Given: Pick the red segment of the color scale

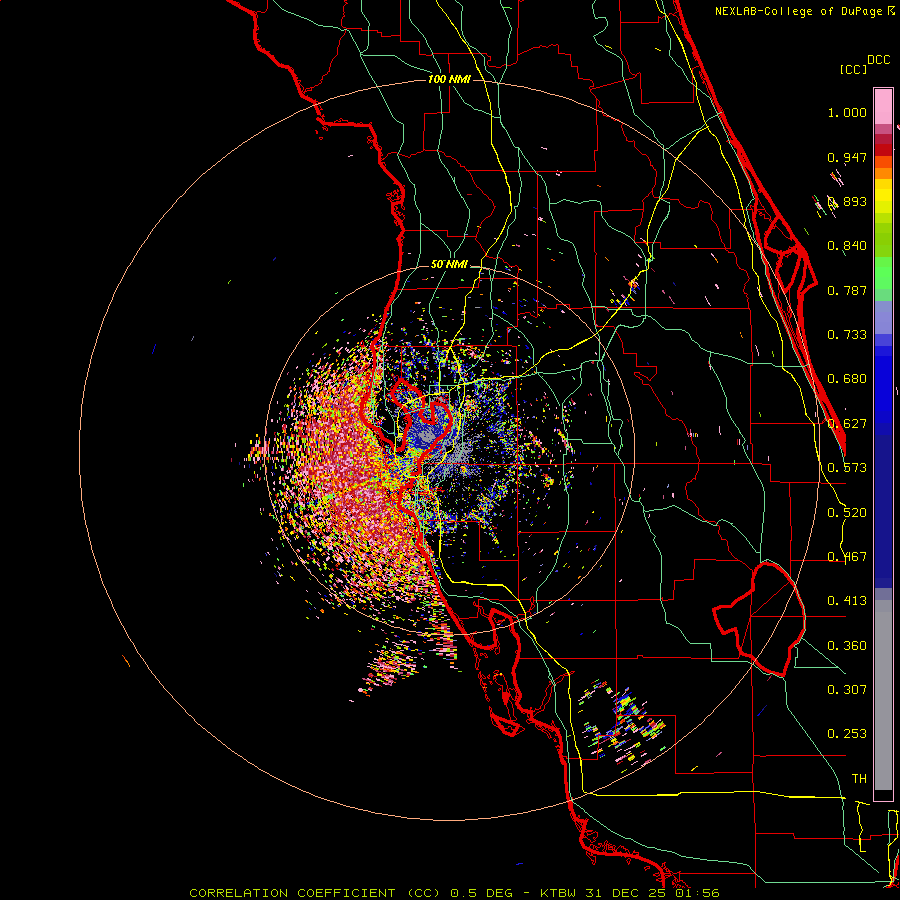Looking at the screenshot, I should click(883, 150).
